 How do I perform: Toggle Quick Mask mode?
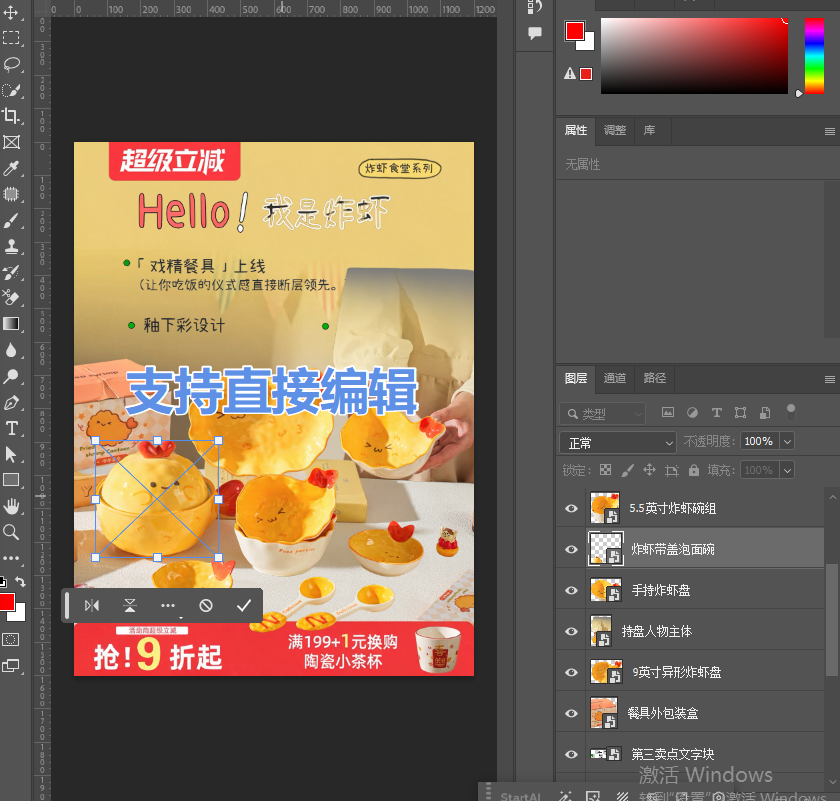click(11, 640)
